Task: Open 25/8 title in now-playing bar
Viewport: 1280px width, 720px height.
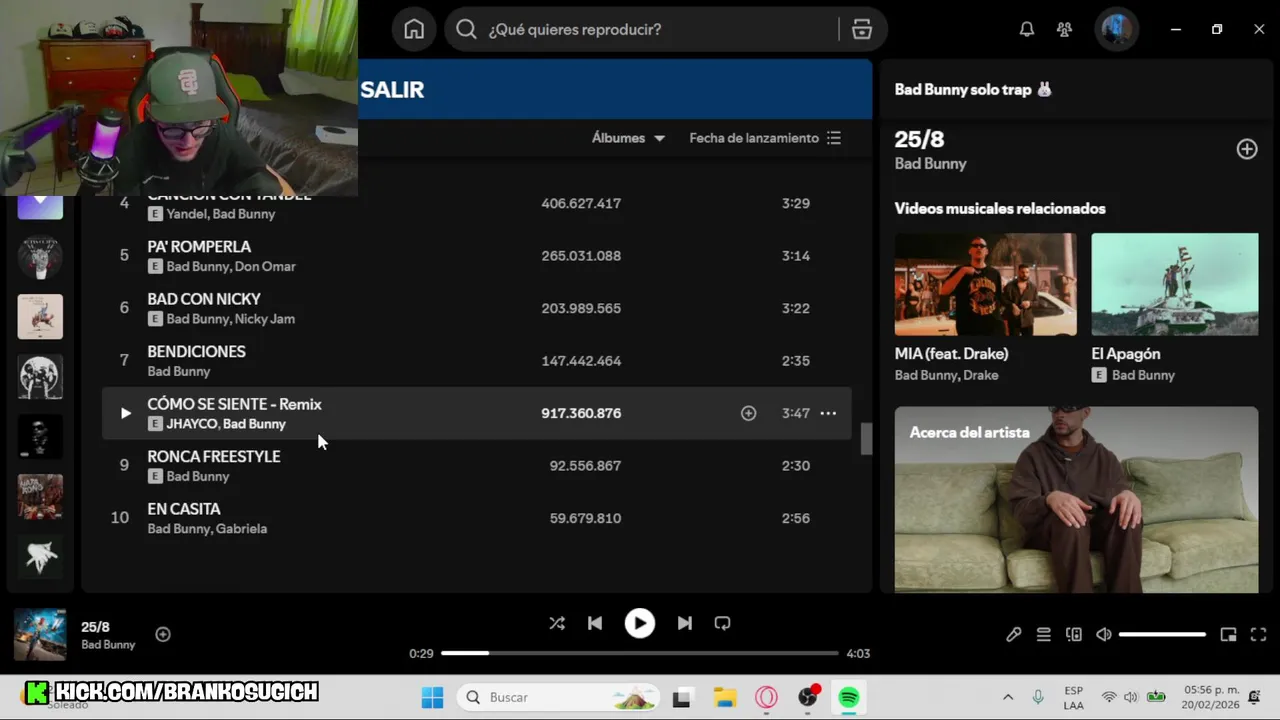Action: coord(95,627)
